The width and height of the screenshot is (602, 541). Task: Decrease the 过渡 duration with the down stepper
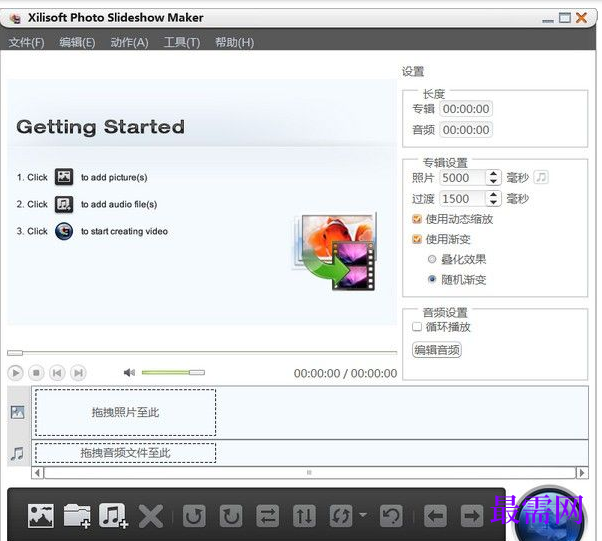494,203
